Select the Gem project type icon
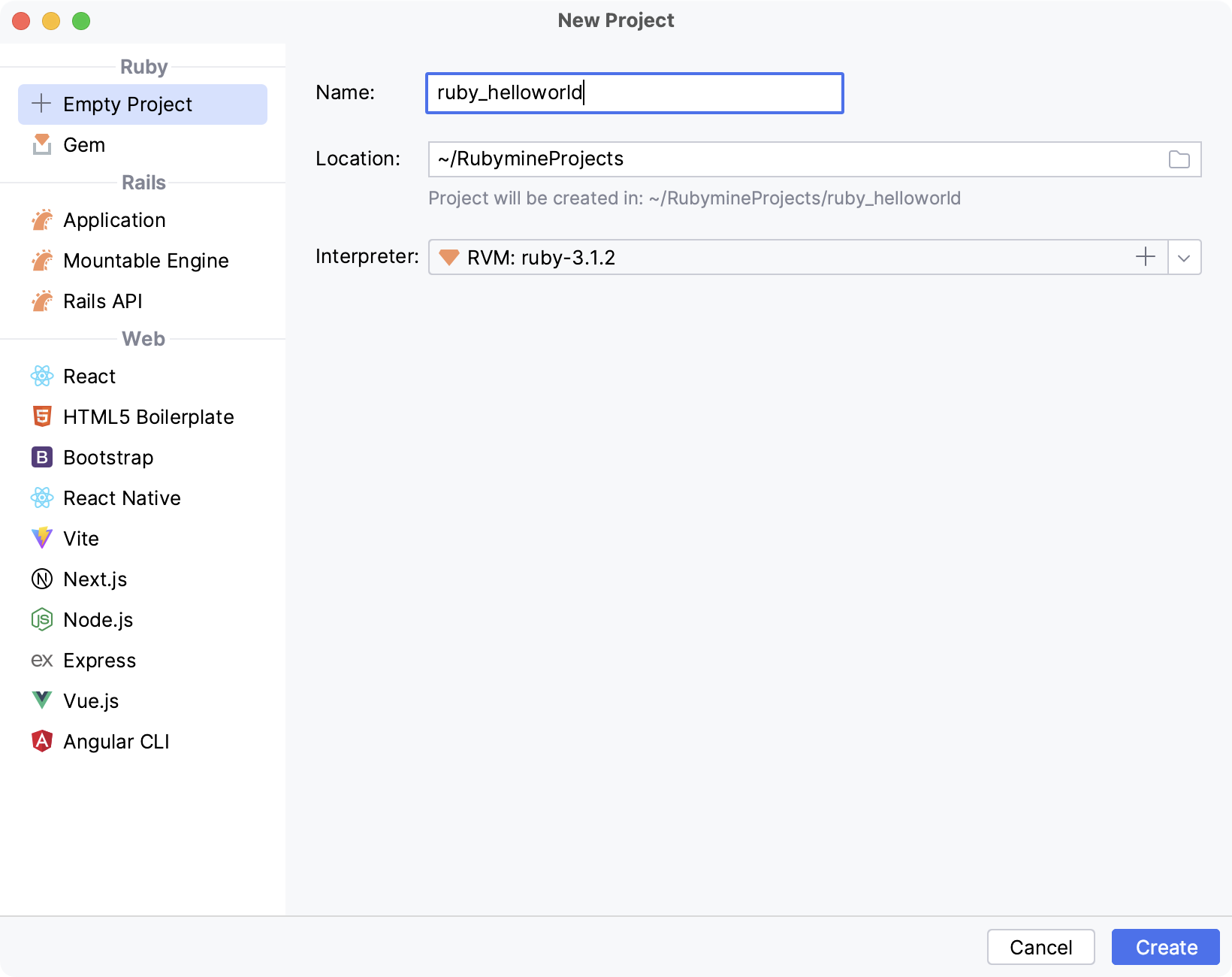This screenshot has width=1232, height=977. (x=43, y=144)
